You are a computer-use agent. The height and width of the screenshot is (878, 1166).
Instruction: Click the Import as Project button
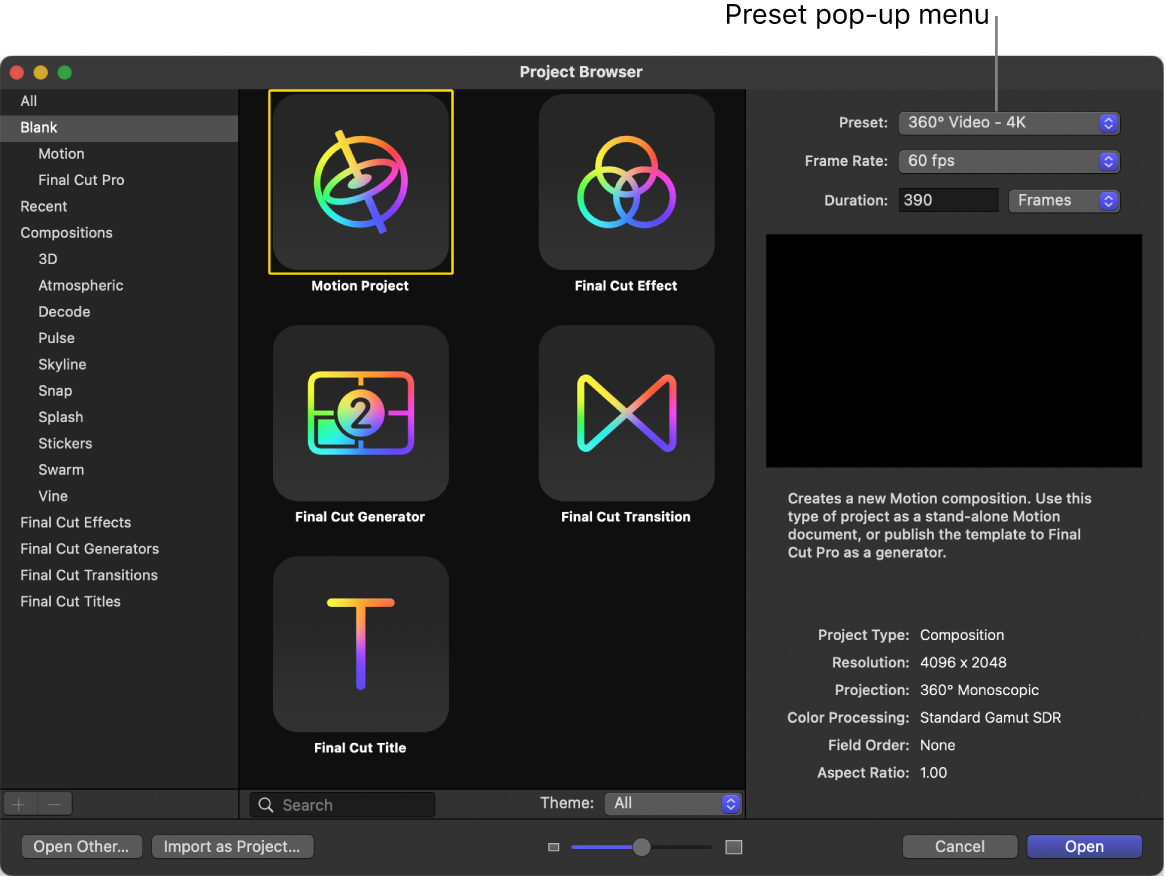click(x=232, y=846)
